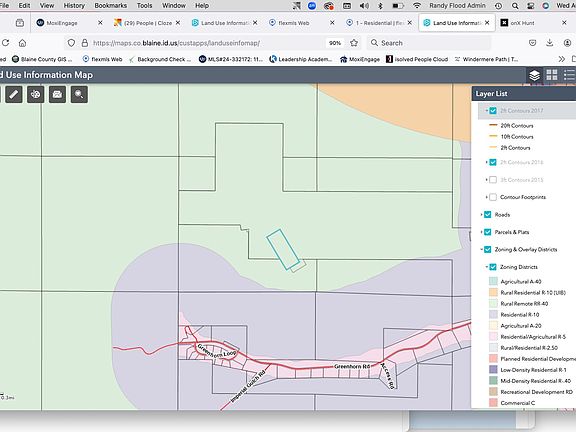This screenshot has width=576, height=432.
Task: Bookmark this page with the star icon
Action: (354, 43)
